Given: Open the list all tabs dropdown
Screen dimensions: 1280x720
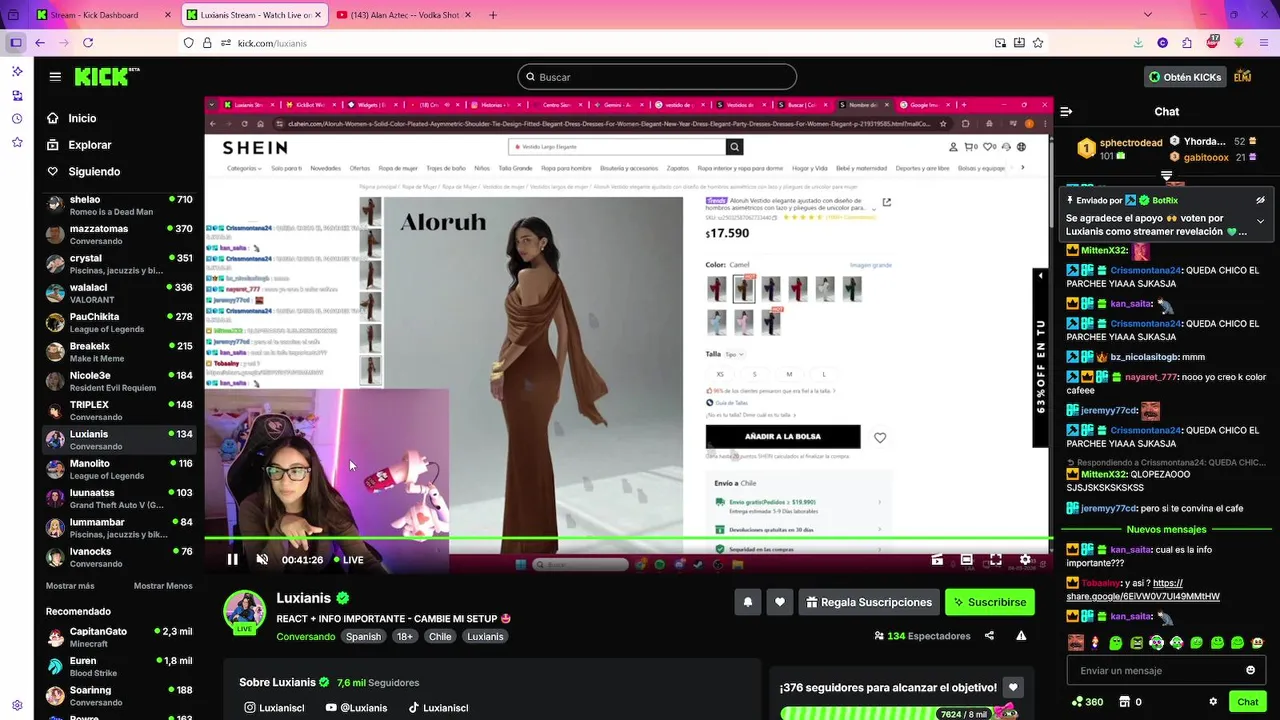Looking at the screenshot, I should 1147,15.
